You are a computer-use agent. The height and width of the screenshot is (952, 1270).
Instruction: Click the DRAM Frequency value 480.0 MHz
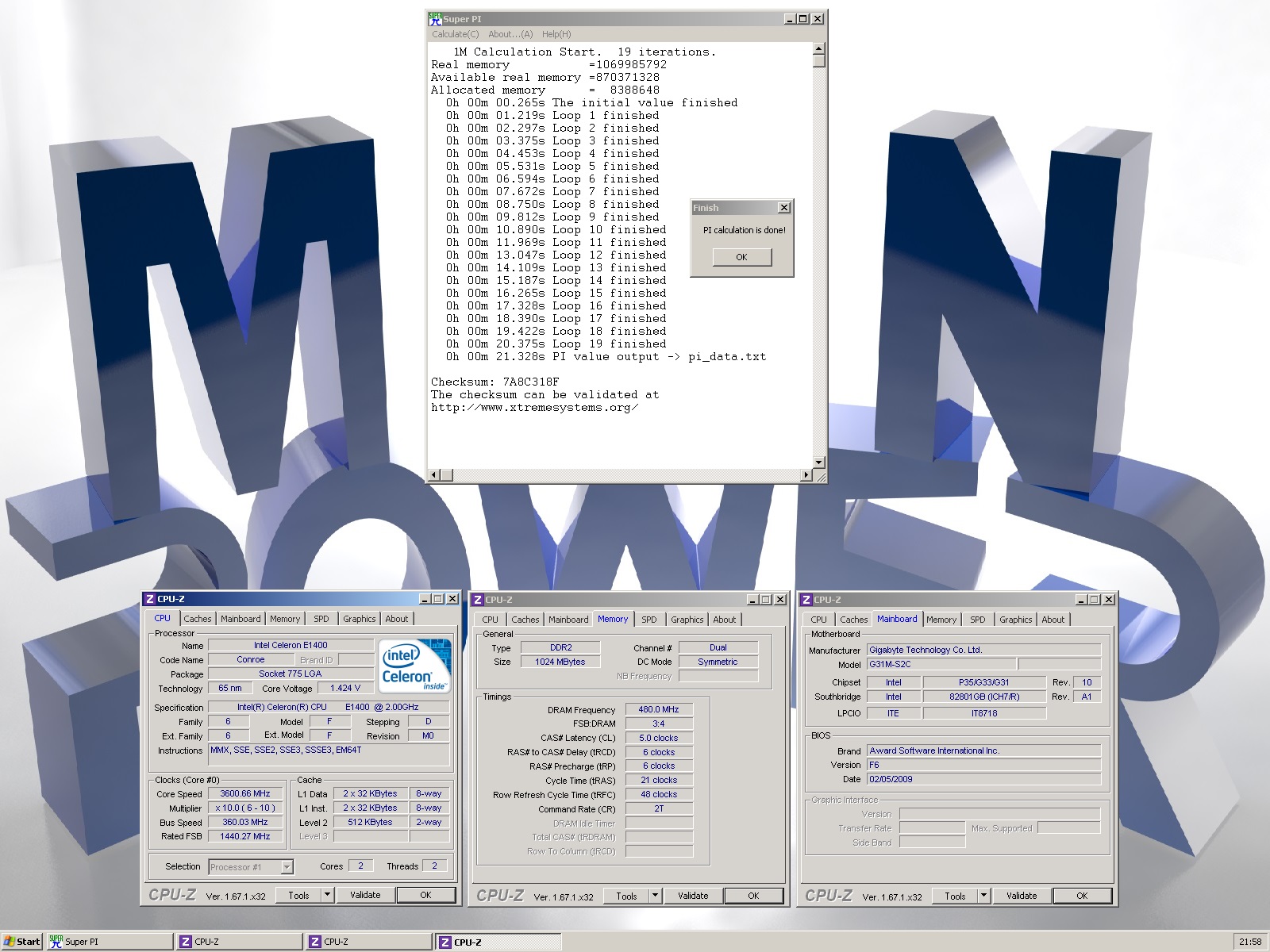coord(659,709)
